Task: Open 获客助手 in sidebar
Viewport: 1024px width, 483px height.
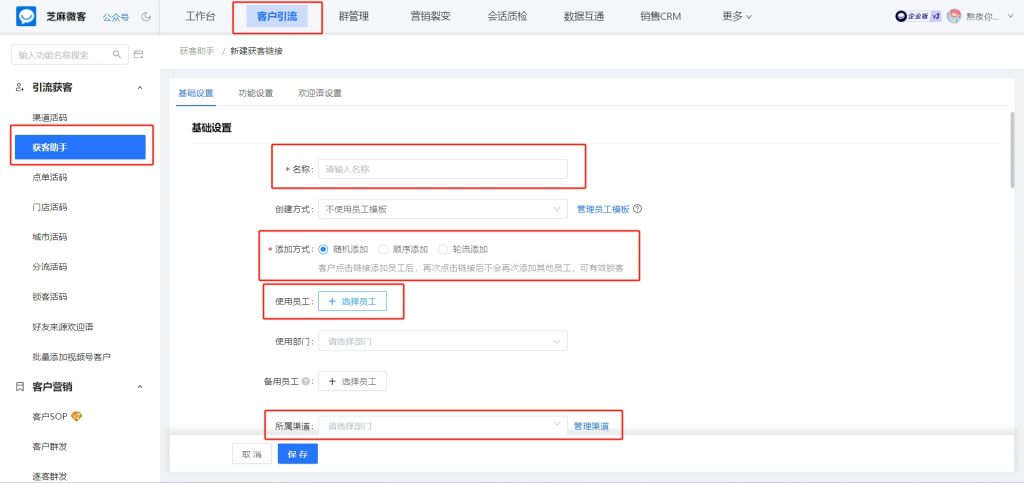Action: click(80, 148)
